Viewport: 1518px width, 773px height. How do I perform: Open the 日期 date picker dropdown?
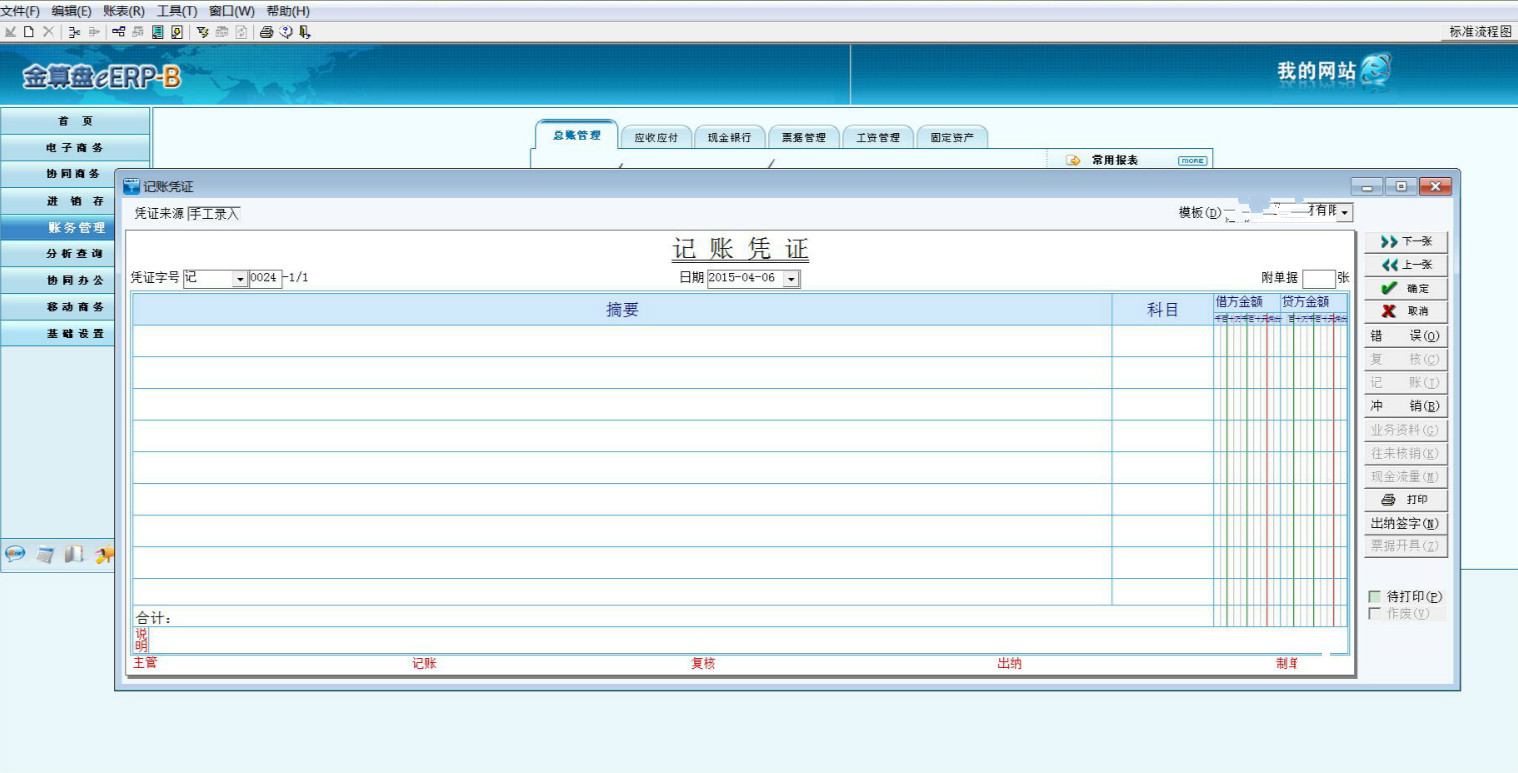[792, 279]
